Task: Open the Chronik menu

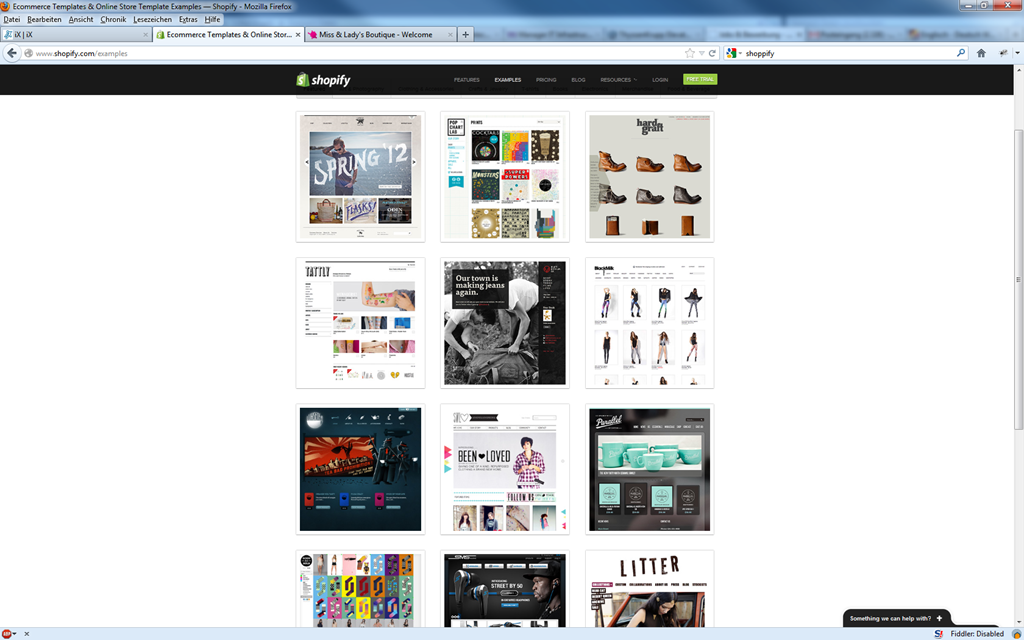Action: pyautogui.click(x=114, y=20)
